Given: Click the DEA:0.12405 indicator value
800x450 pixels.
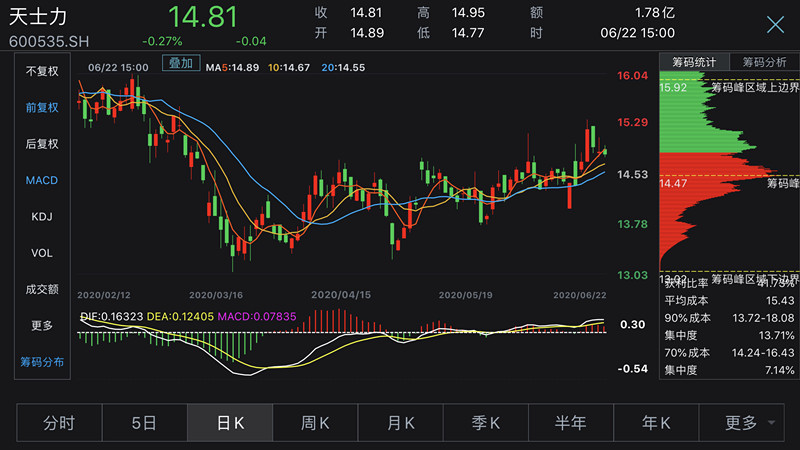Looking at the screenshot, I should click(180, 316).
